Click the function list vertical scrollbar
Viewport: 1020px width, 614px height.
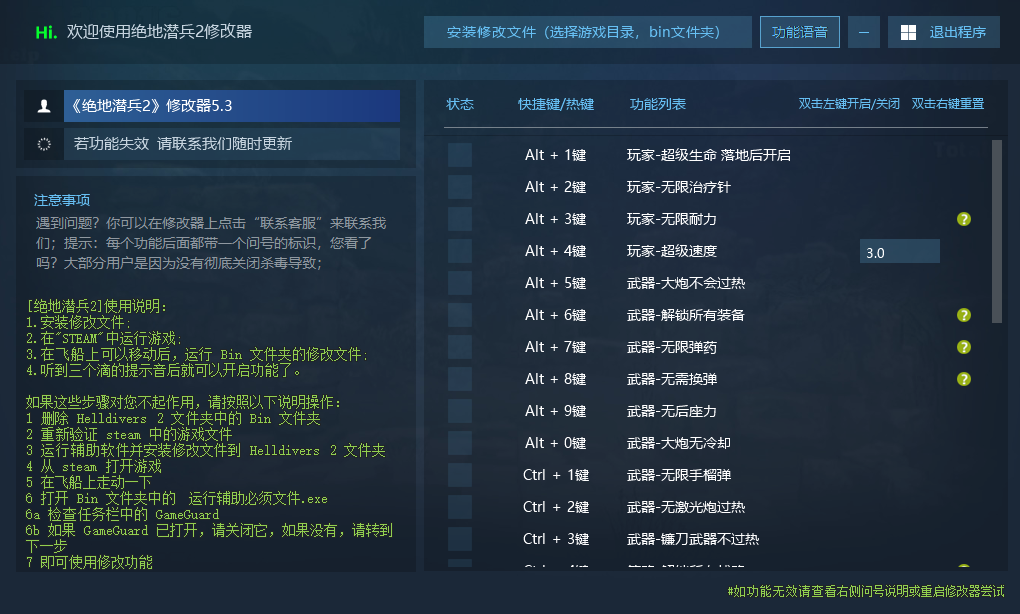tap(997, 231)
